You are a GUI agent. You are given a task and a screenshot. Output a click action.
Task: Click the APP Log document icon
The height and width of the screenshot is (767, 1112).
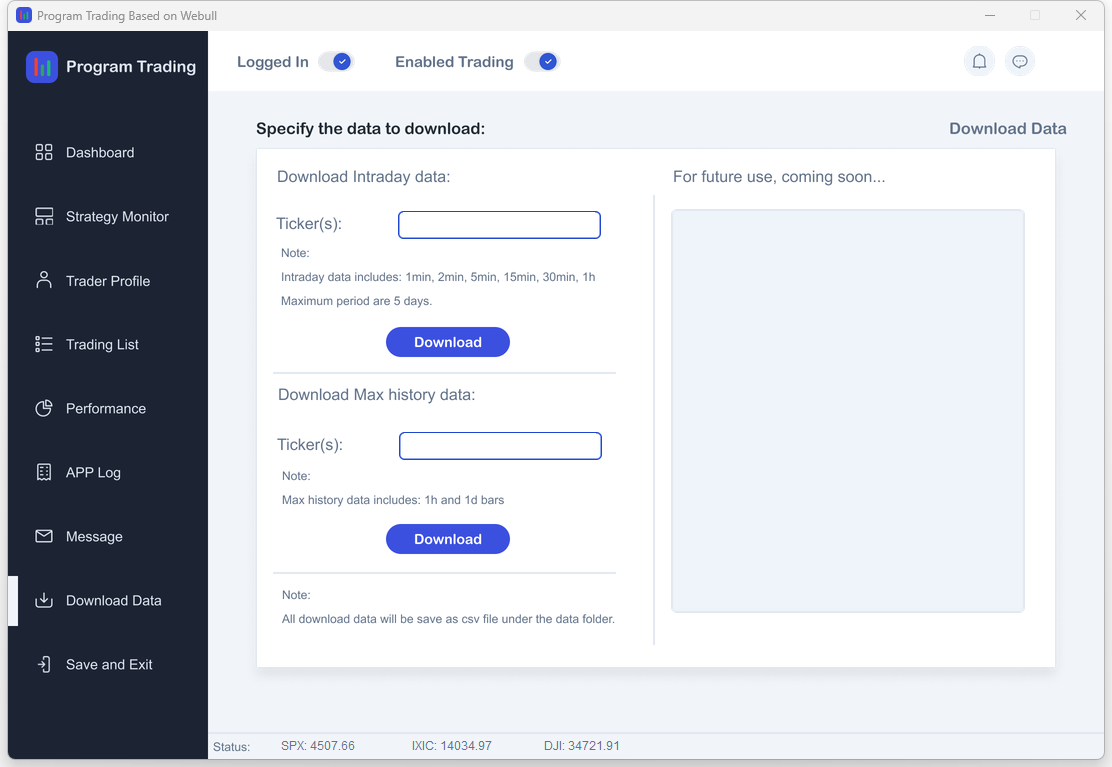point(44,472)
